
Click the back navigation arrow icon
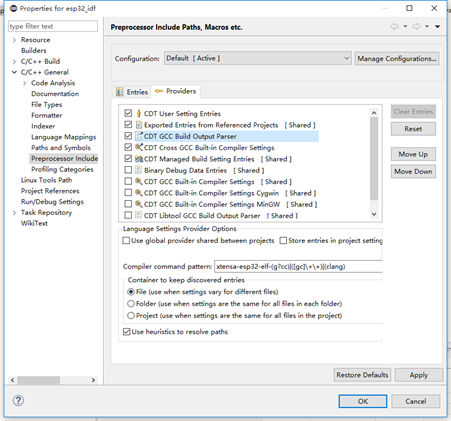pos(395,26)
